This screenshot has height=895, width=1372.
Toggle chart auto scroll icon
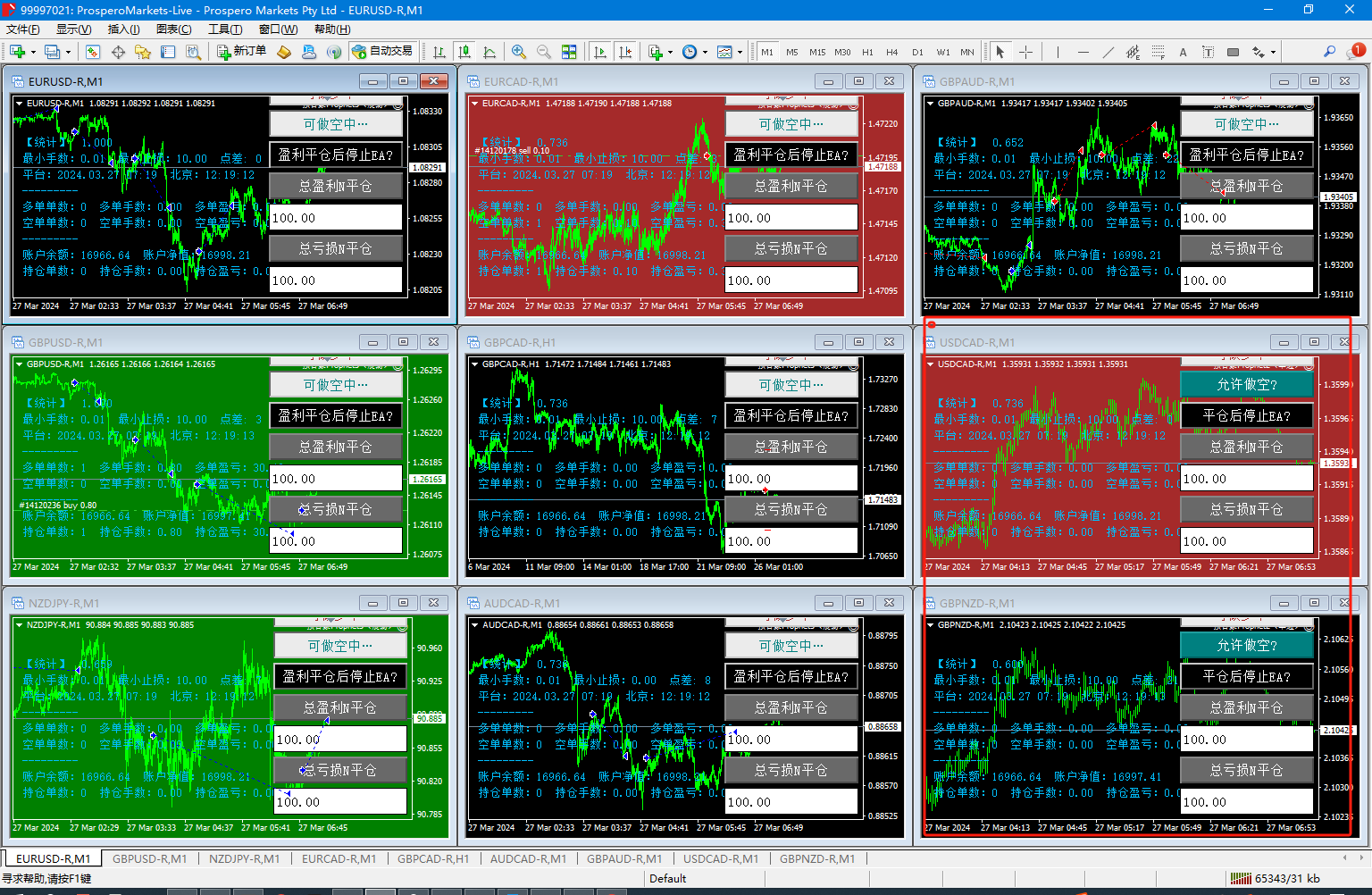click(x=600, y=52)
